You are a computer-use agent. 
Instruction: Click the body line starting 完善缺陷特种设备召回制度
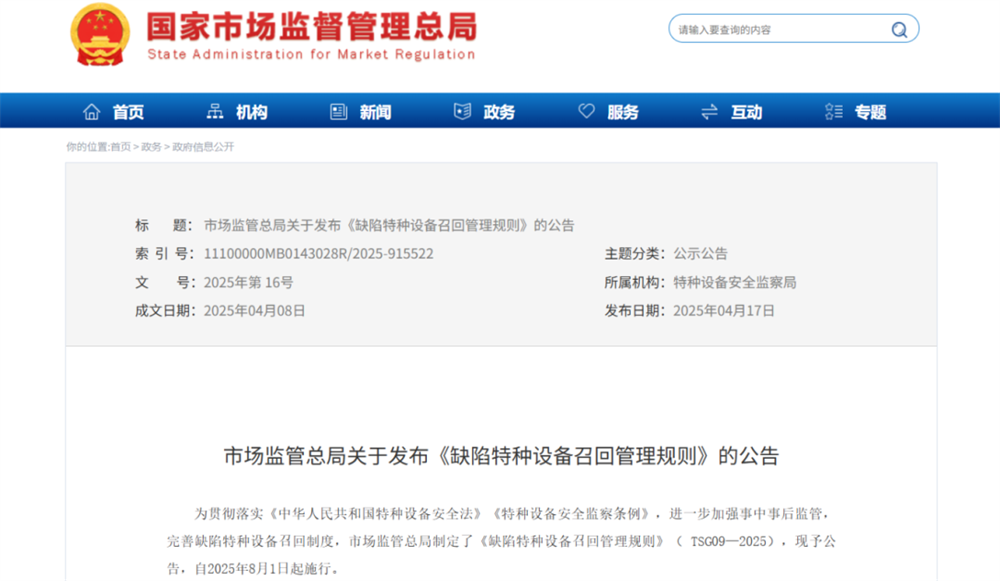click(x=501, y=541)
